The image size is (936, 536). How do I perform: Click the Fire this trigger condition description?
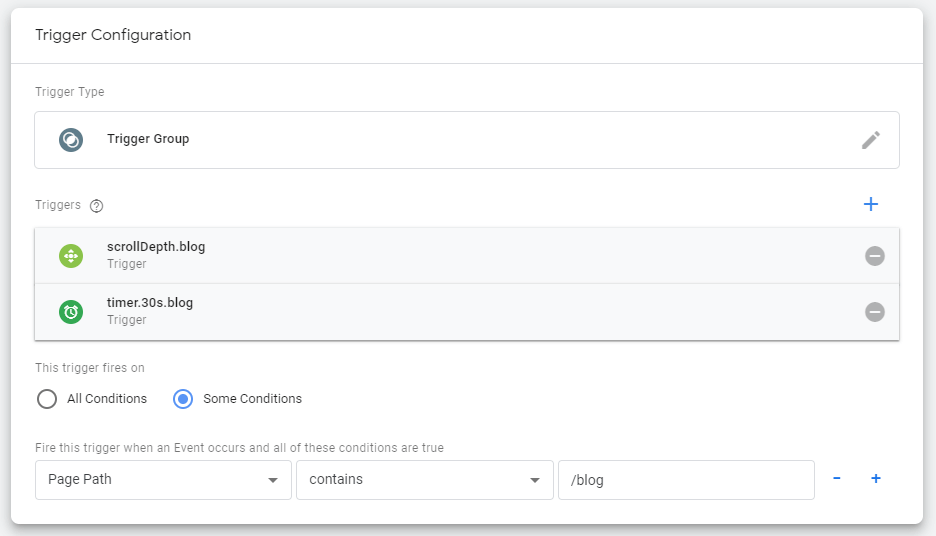click(x=239, y=448)
